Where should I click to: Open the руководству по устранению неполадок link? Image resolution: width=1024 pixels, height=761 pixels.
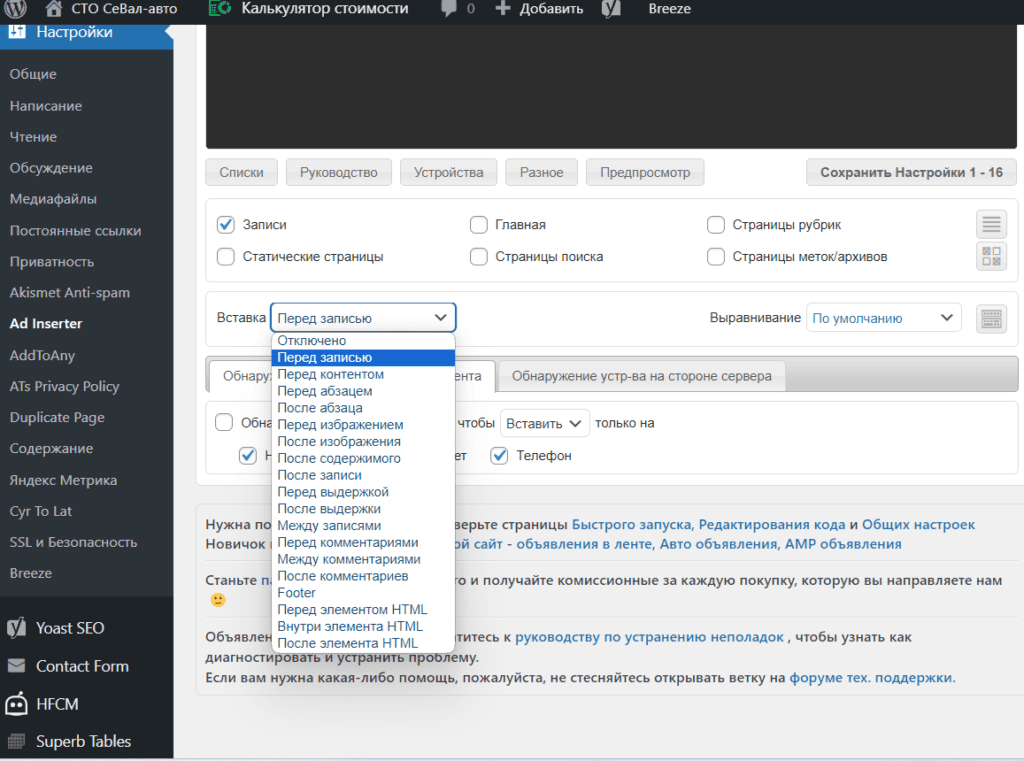pyautogui.click(x=649, y=637)
